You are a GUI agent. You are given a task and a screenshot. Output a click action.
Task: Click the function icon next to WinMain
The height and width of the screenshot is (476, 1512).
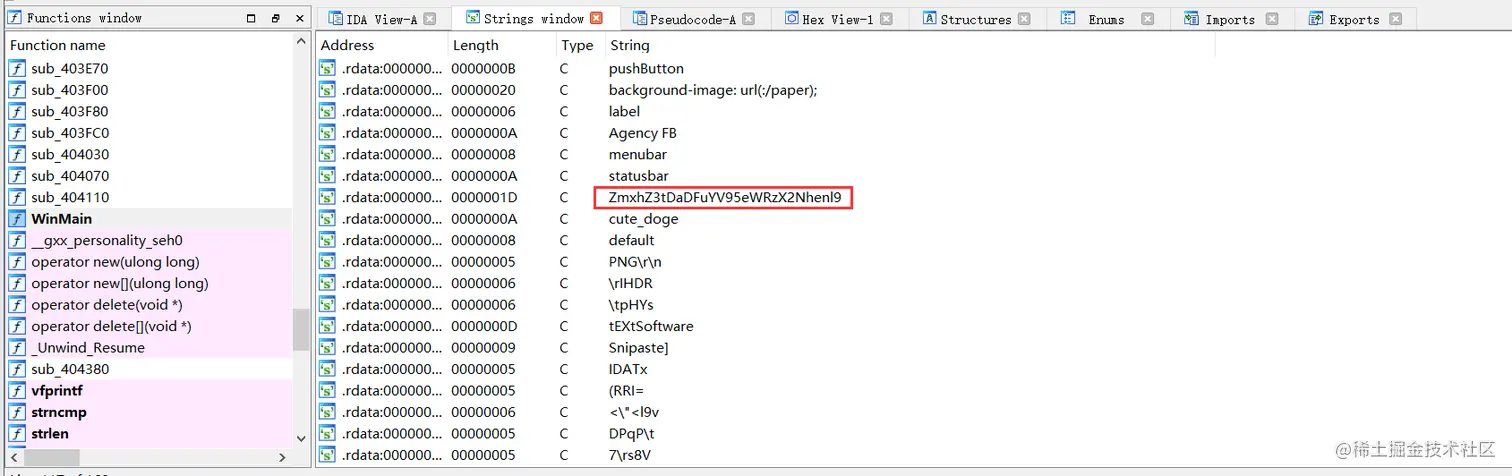(16, 219)
